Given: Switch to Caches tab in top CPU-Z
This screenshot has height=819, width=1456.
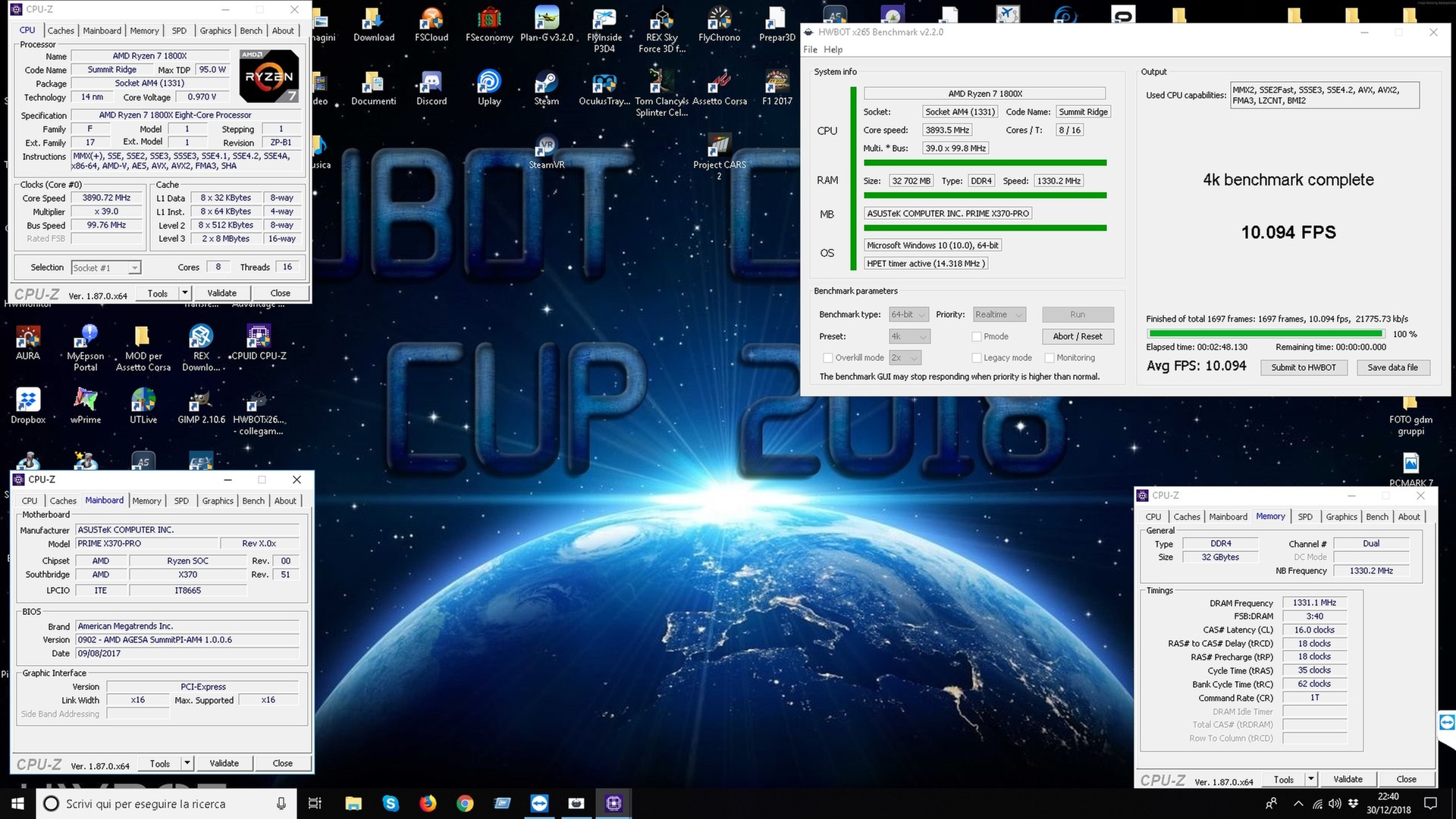Looking at the screenshot, I should [x=61, y=30].
